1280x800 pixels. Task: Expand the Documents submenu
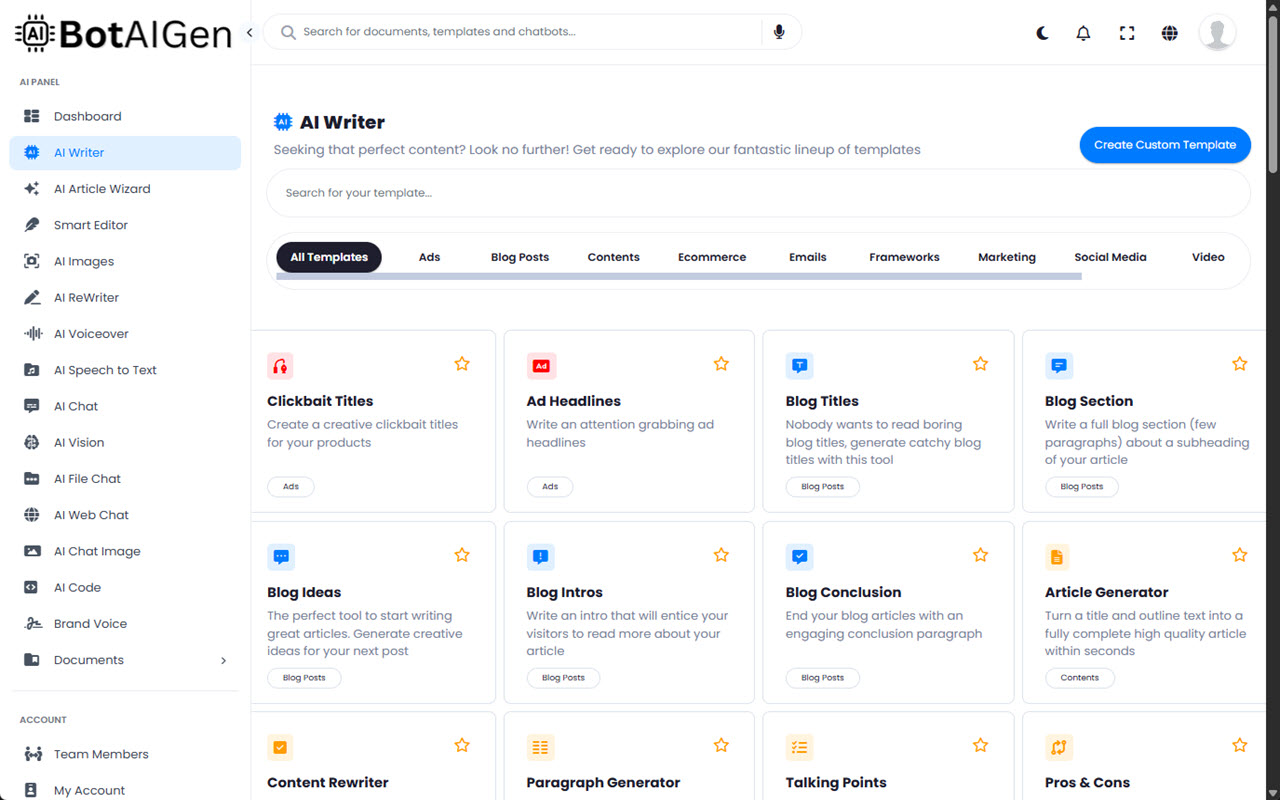point(223,660)
